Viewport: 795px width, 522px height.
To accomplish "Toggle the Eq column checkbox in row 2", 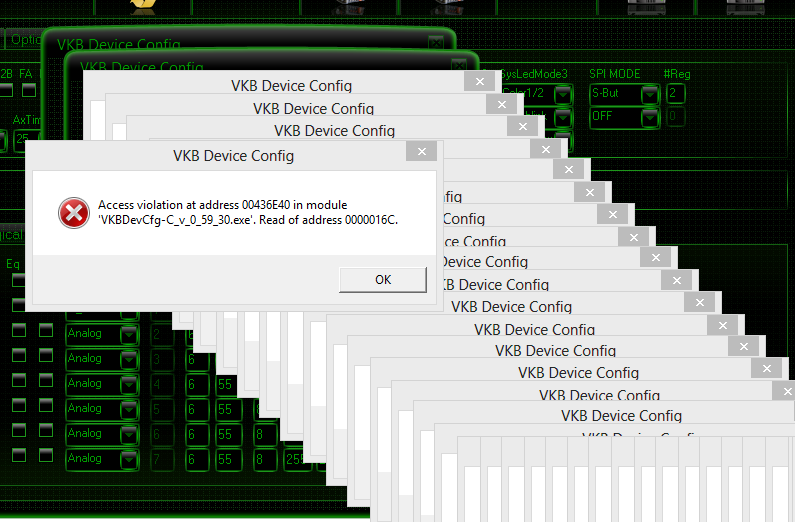I will tap(19, 330).
